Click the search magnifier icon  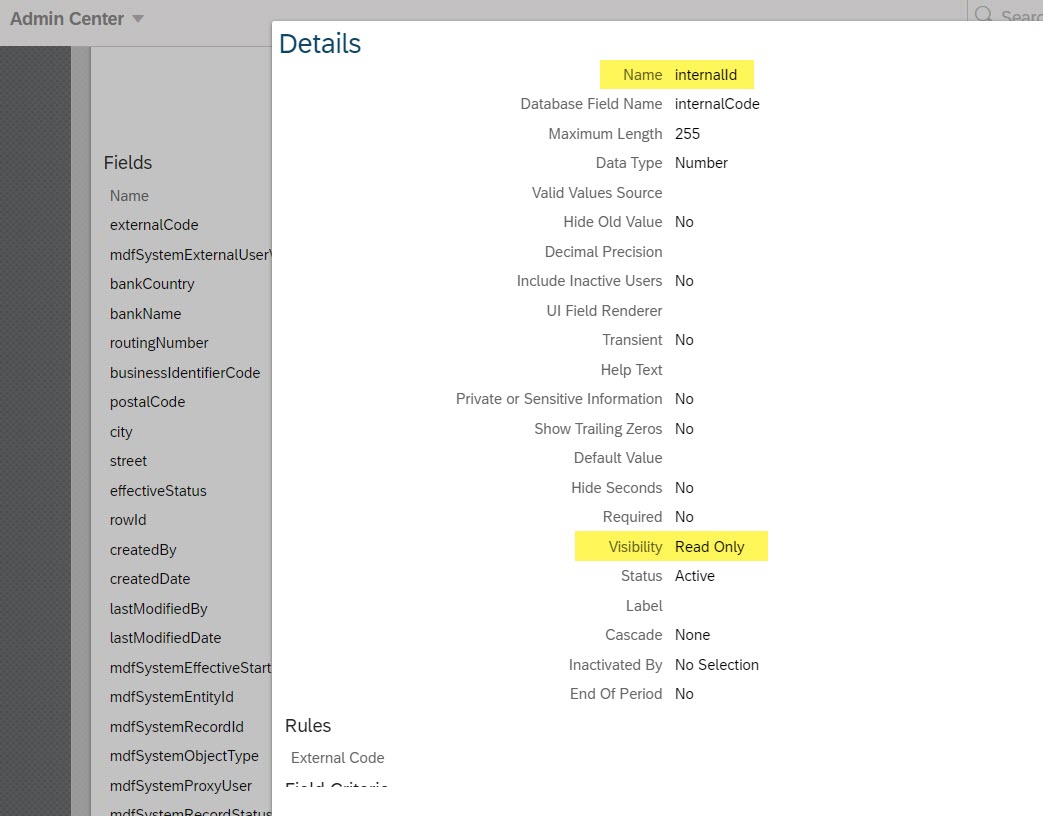983,13
